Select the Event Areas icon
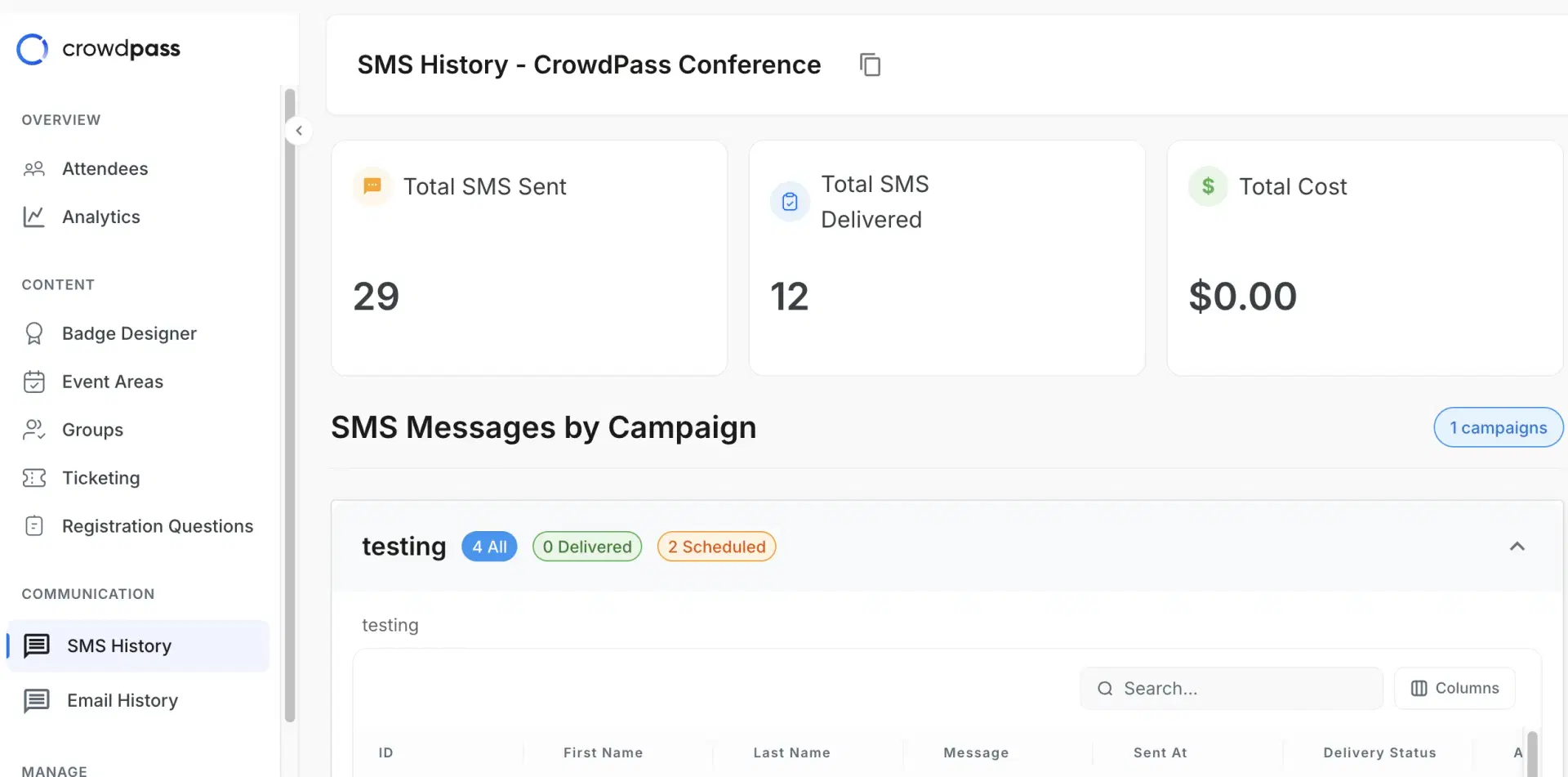Viewport: 1568px width, 777px height. [x=33, y=382]
